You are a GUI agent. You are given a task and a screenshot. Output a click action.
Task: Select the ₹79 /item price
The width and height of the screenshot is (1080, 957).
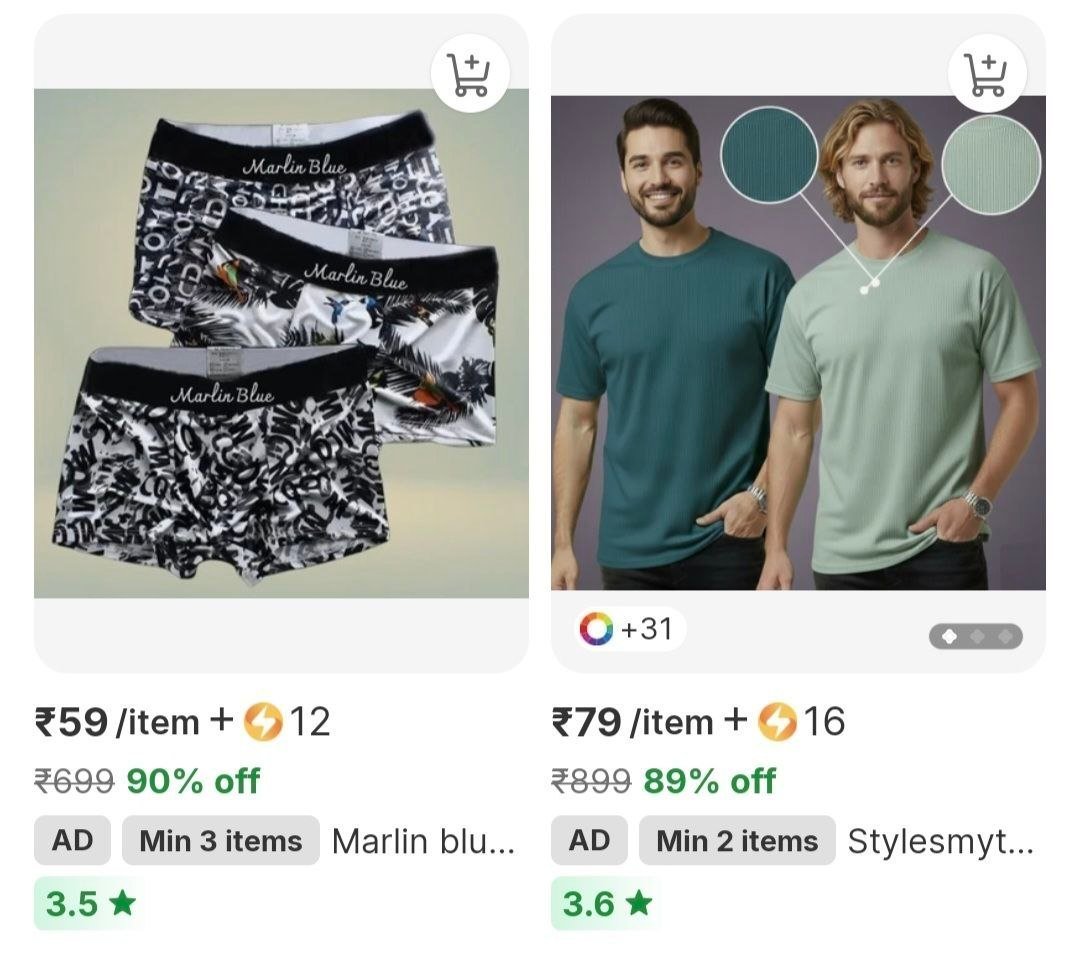[x=632, y=722]
